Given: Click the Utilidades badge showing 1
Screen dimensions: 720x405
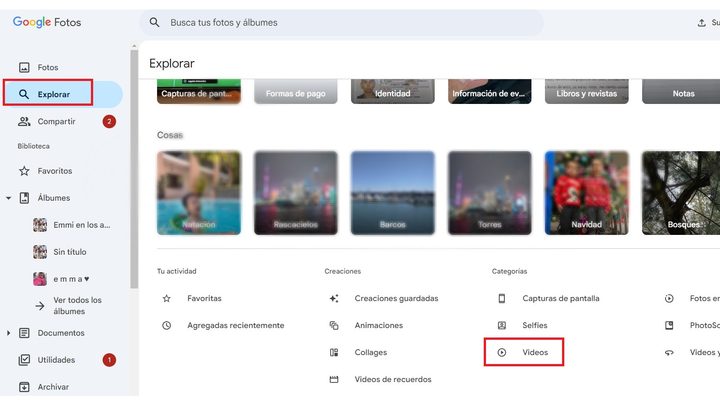Looking at the screenshot, I should pos(109,360).
